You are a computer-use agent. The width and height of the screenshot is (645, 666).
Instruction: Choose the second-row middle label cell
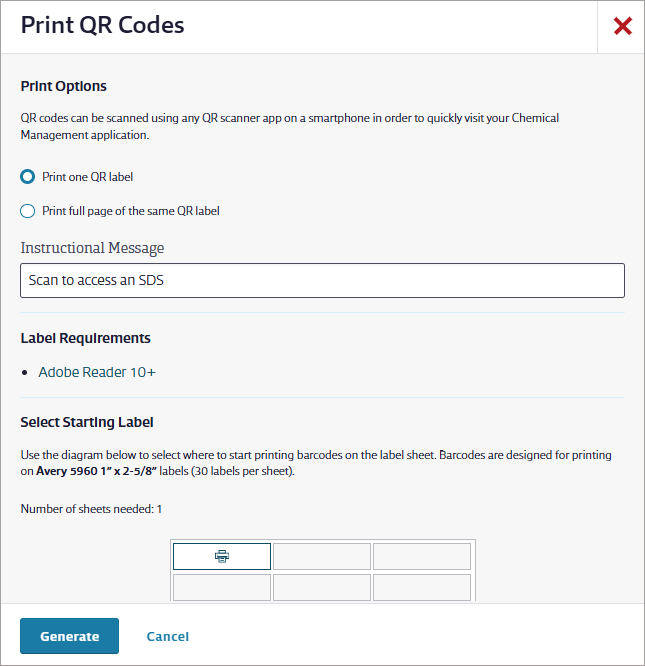point(322,587)
